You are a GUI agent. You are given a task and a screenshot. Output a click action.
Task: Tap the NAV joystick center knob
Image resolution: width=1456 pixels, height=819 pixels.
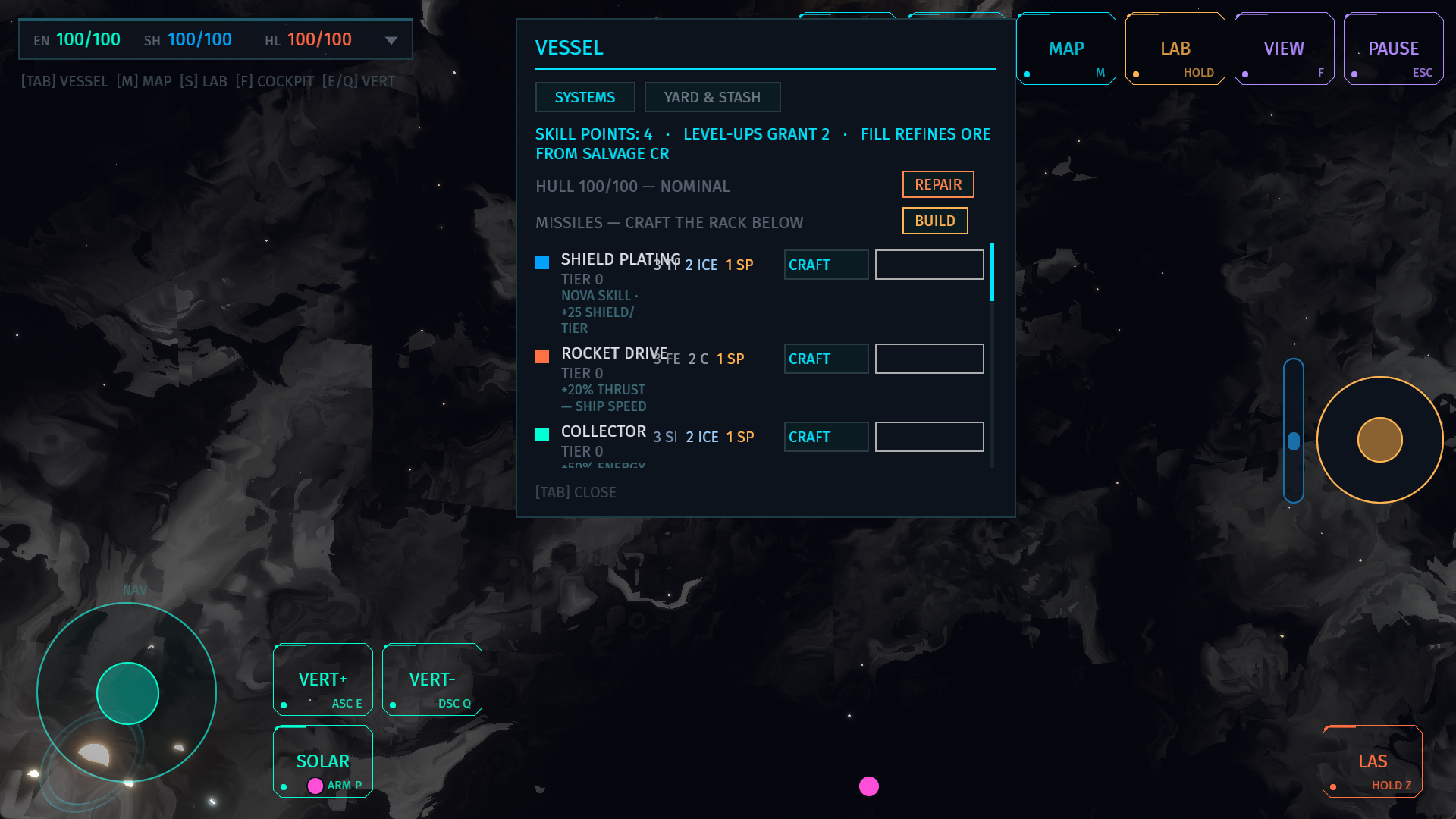click(x=127, y=693)
